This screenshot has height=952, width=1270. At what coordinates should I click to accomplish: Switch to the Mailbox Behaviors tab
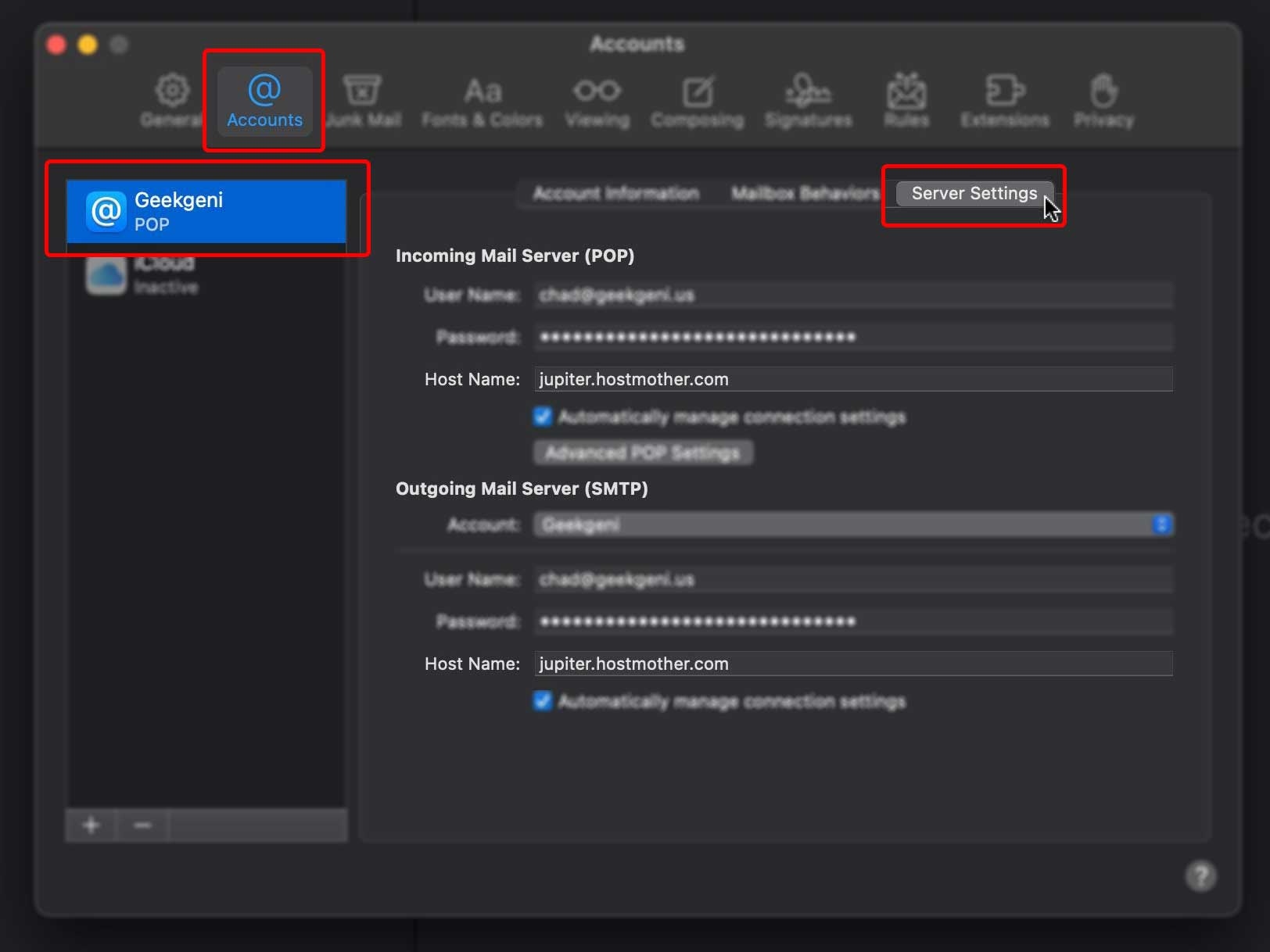point(805,193)
